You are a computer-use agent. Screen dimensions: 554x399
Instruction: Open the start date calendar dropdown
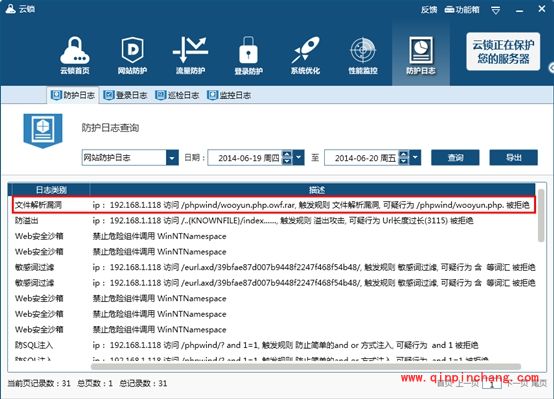[x=298, y=158]
